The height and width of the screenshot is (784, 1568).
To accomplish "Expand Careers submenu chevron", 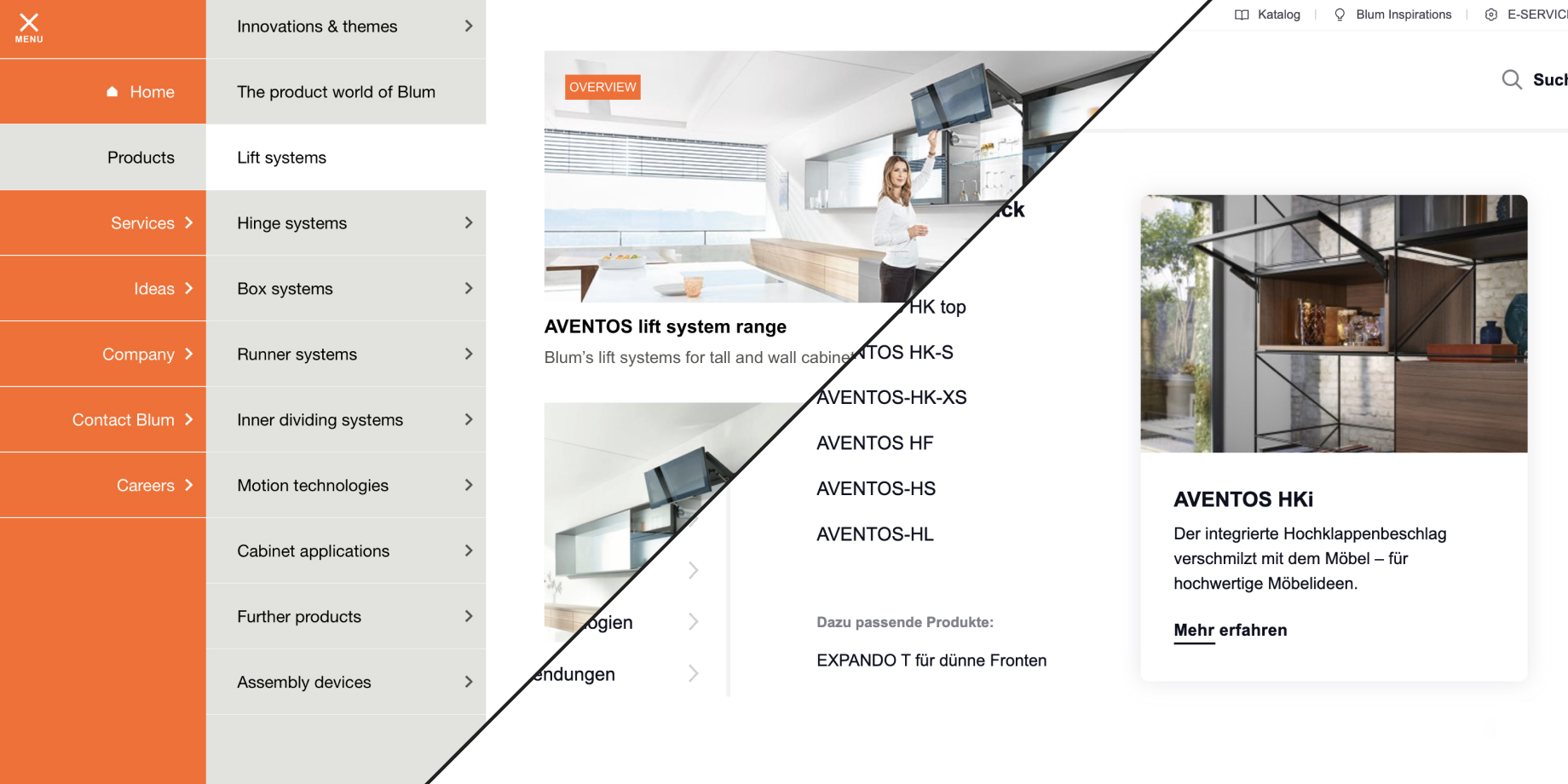I will (x=189, y=485).
